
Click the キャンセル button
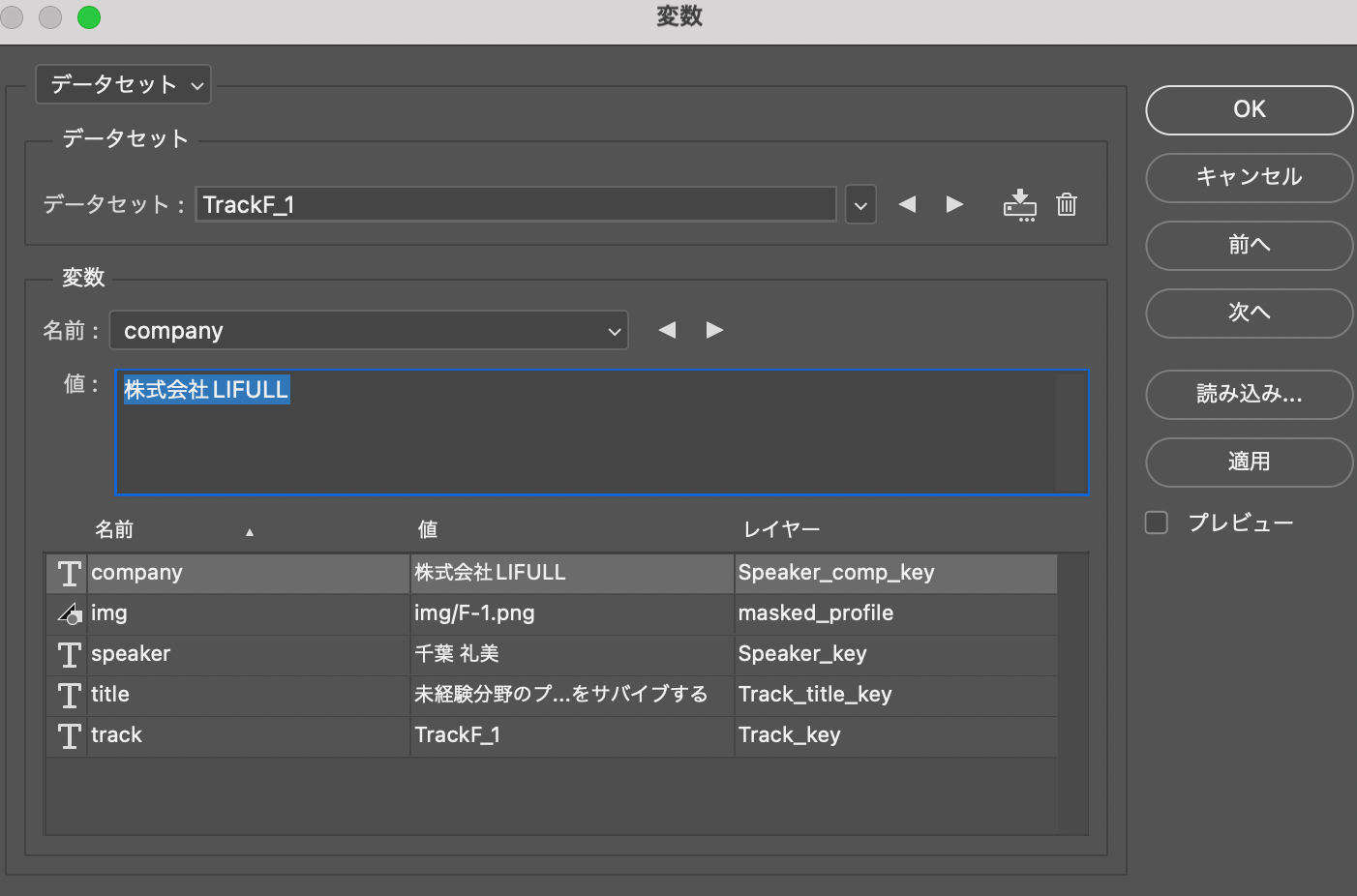pos(1249,178)
